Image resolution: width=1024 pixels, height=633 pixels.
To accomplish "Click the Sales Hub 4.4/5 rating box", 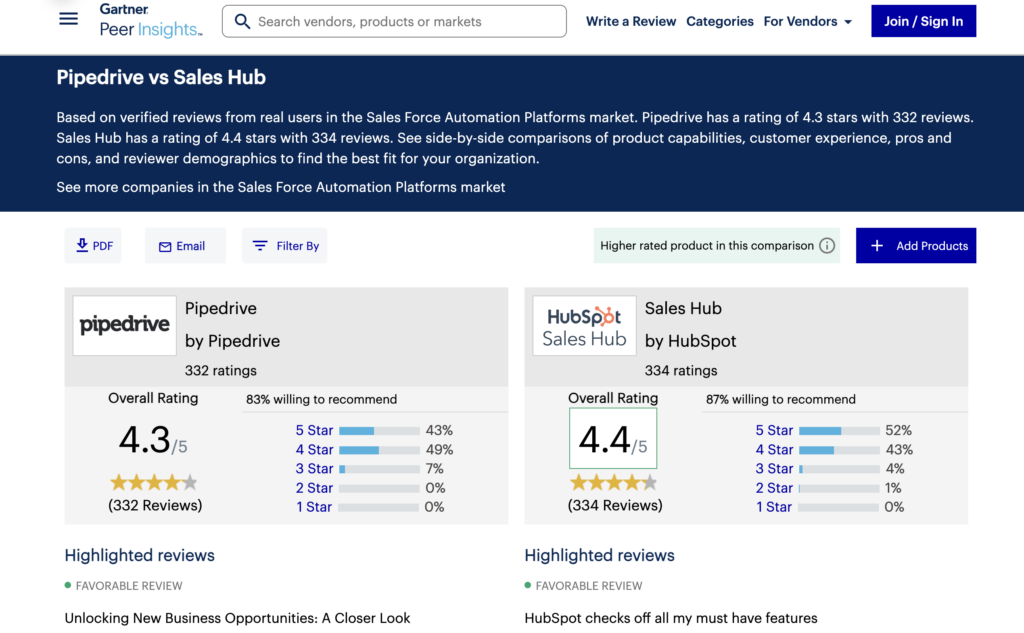I will 613,438.
